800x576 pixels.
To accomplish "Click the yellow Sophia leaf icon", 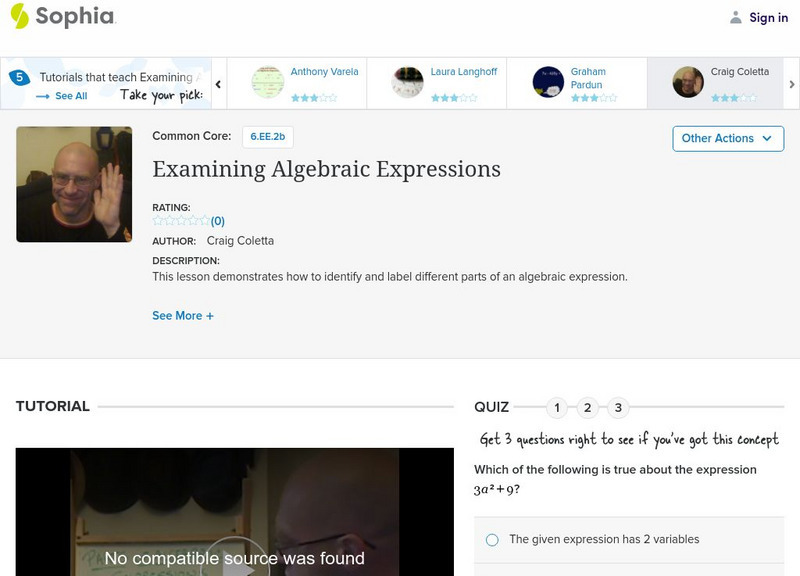I will point(18,17).
